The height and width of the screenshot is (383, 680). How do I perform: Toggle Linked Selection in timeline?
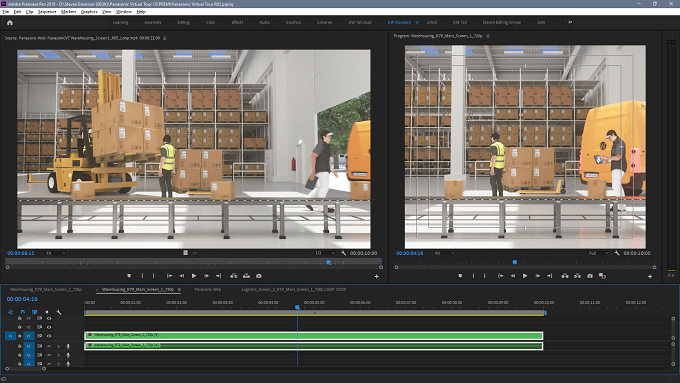(x=35, y=312)
